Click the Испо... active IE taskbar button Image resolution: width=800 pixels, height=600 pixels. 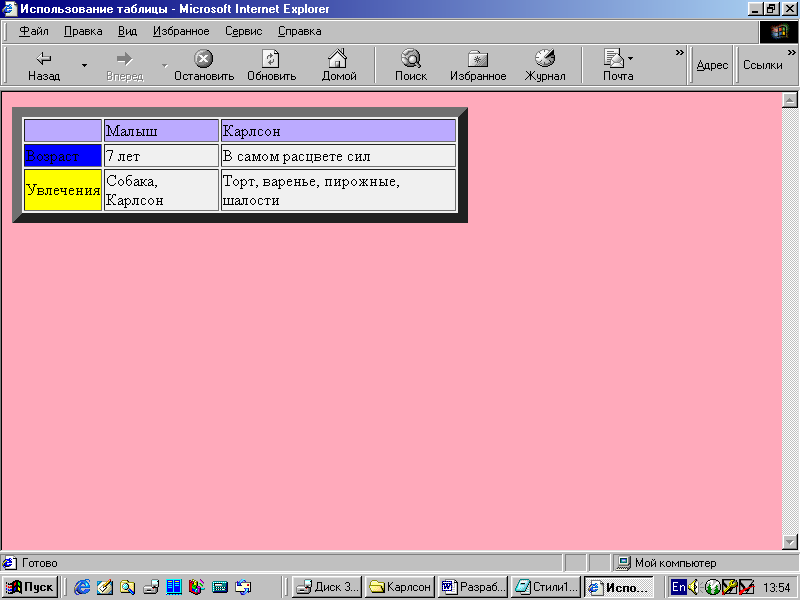(x=618, y=587)
